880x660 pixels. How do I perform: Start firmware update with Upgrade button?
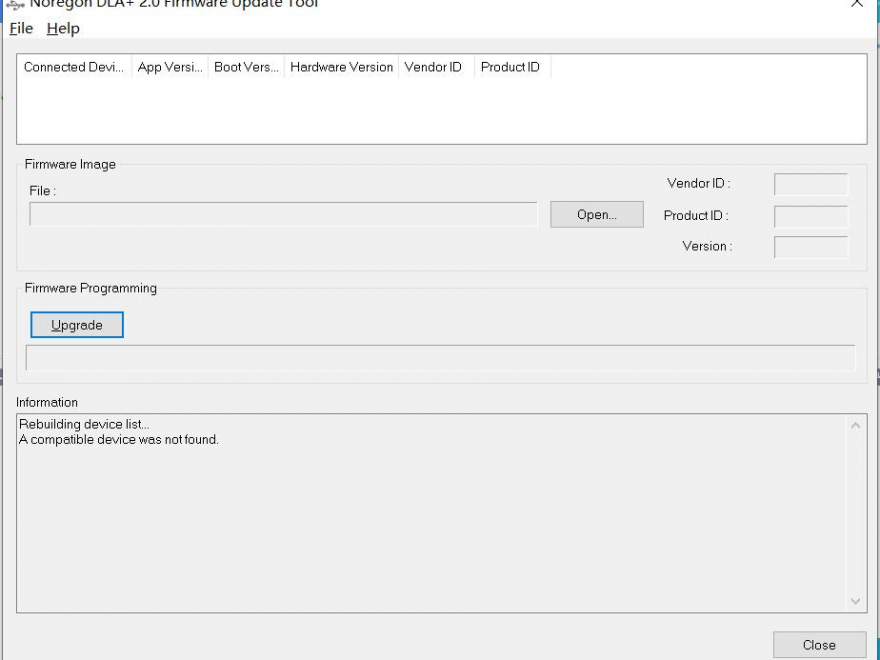(77, 325)
